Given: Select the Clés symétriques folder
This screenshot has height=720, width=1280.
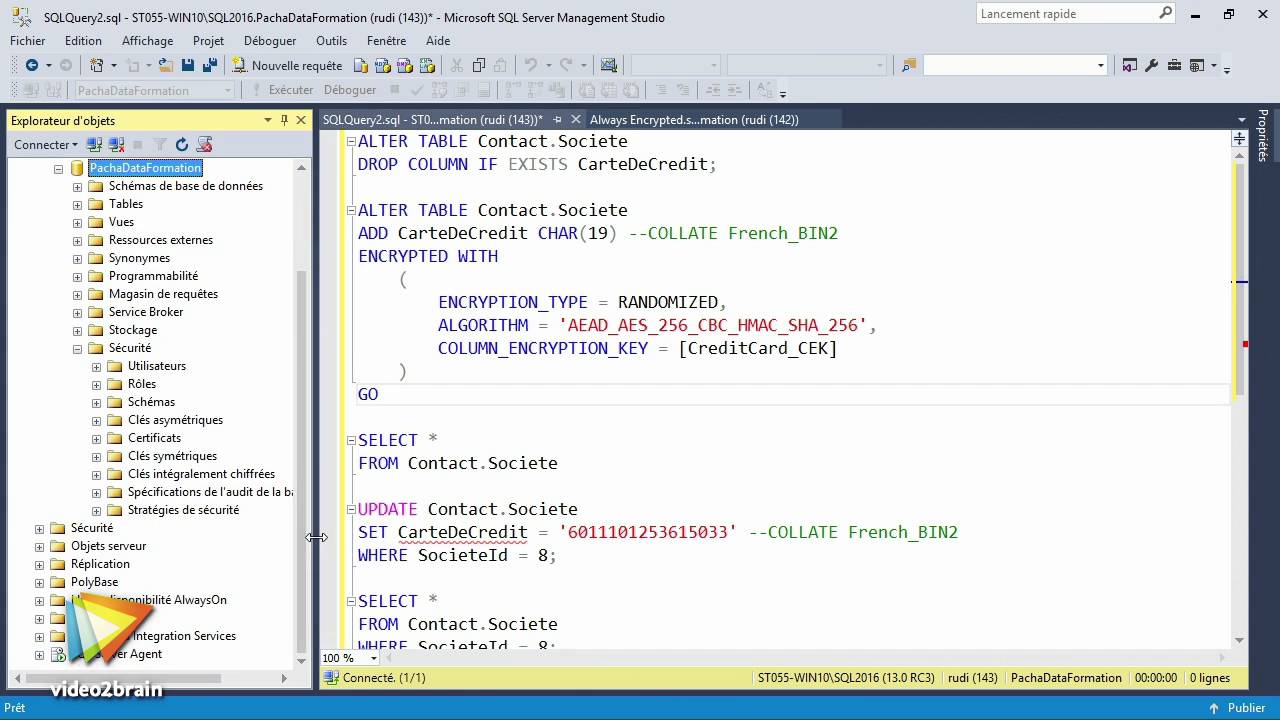Looking at the screenshot, I should [172, 456].
